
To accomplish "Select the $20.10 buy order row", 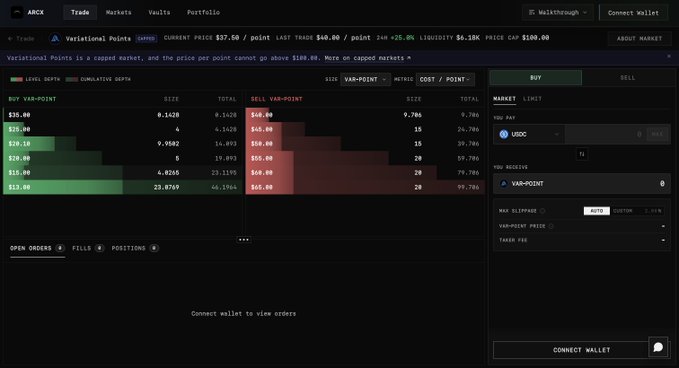I will click(123, 144).
